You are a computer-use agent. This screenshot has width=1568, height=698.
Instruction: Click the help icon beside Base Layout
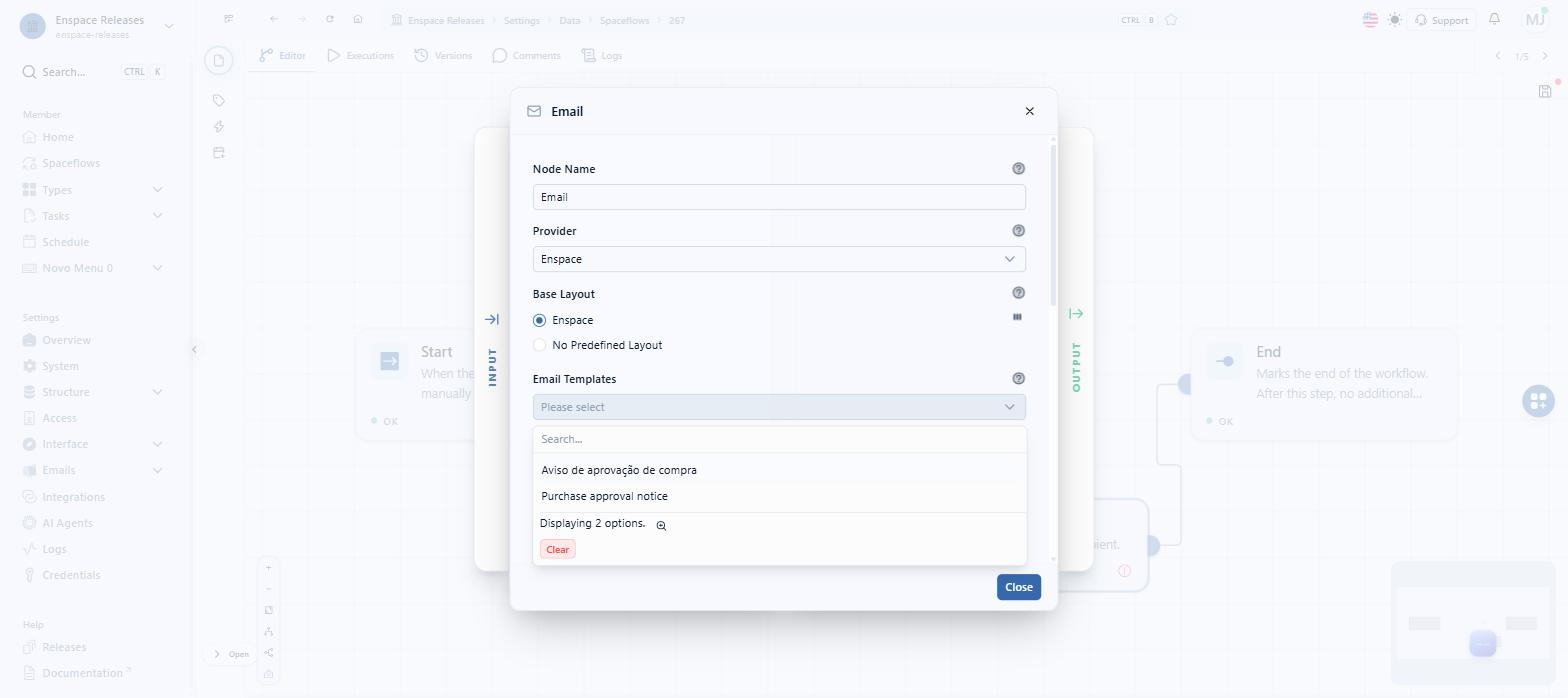[1019, 293]
